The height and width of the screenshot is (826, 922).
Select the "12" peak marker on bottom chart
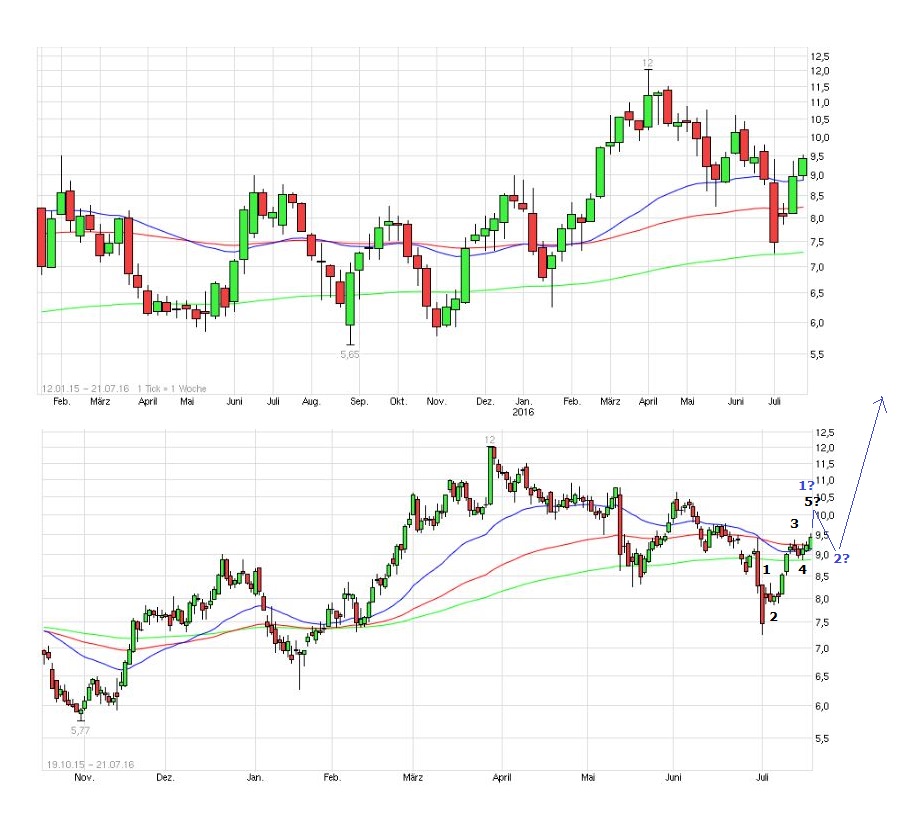489,439
